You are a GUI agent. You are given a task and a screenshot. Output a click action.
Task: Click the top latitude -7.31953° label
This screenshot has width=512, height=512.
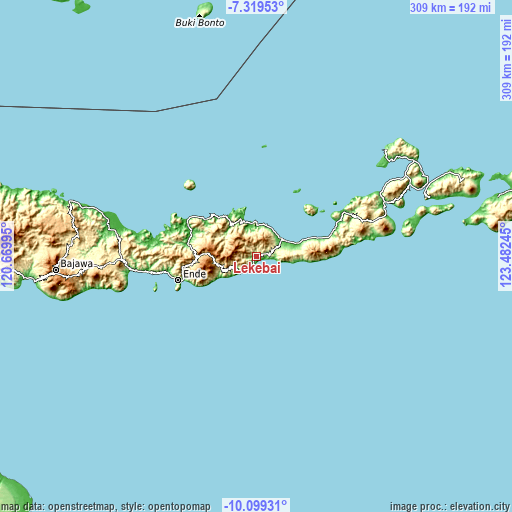256,7
